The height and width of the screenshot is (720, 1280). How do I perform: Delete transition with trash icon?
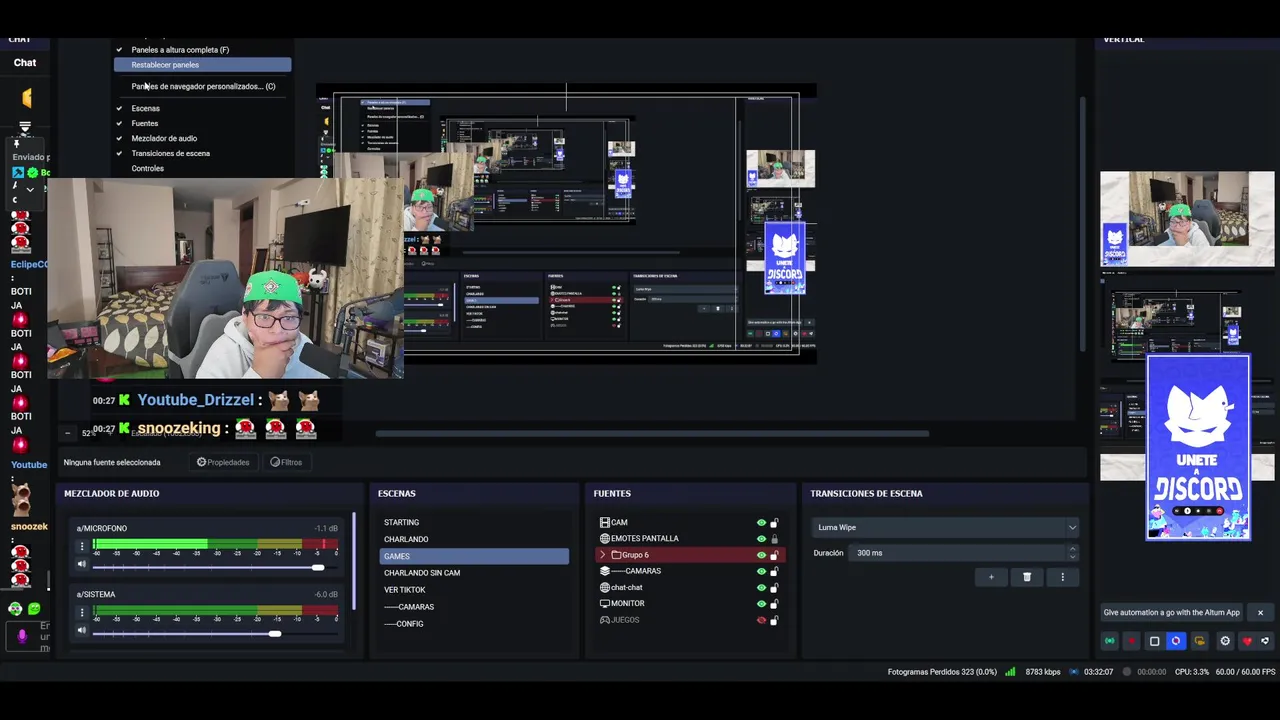click(x=1027, y=577)
